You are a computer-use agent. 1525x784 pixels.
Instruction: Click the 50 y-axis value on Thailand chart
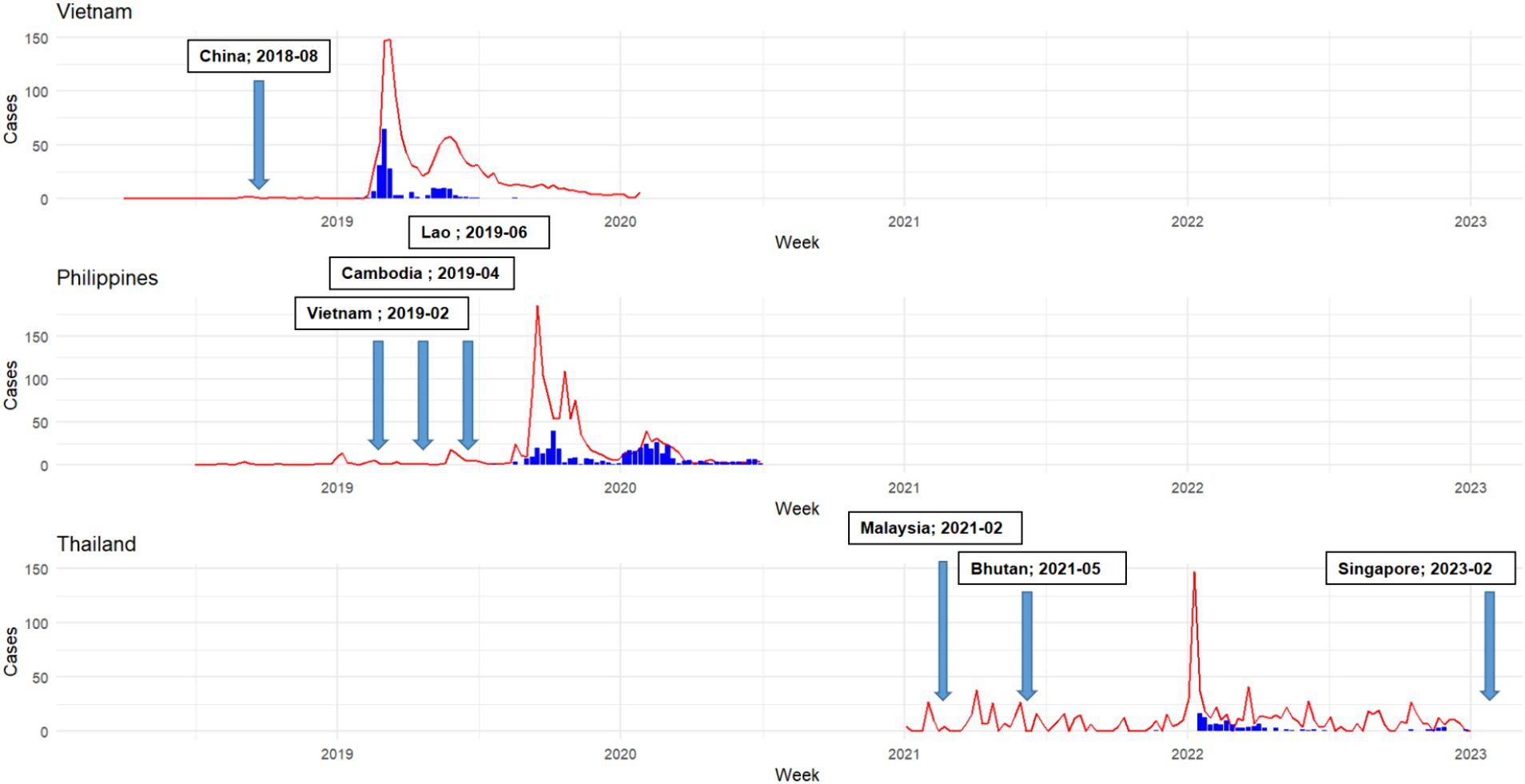[40, 678]
